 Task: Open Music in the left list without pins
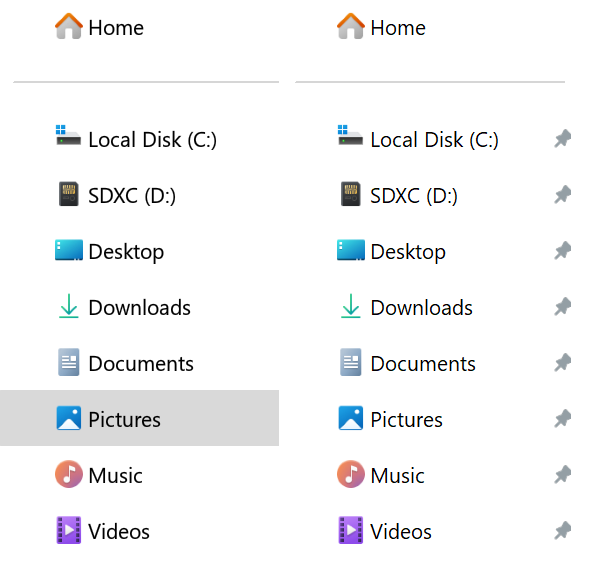(115, 476)
